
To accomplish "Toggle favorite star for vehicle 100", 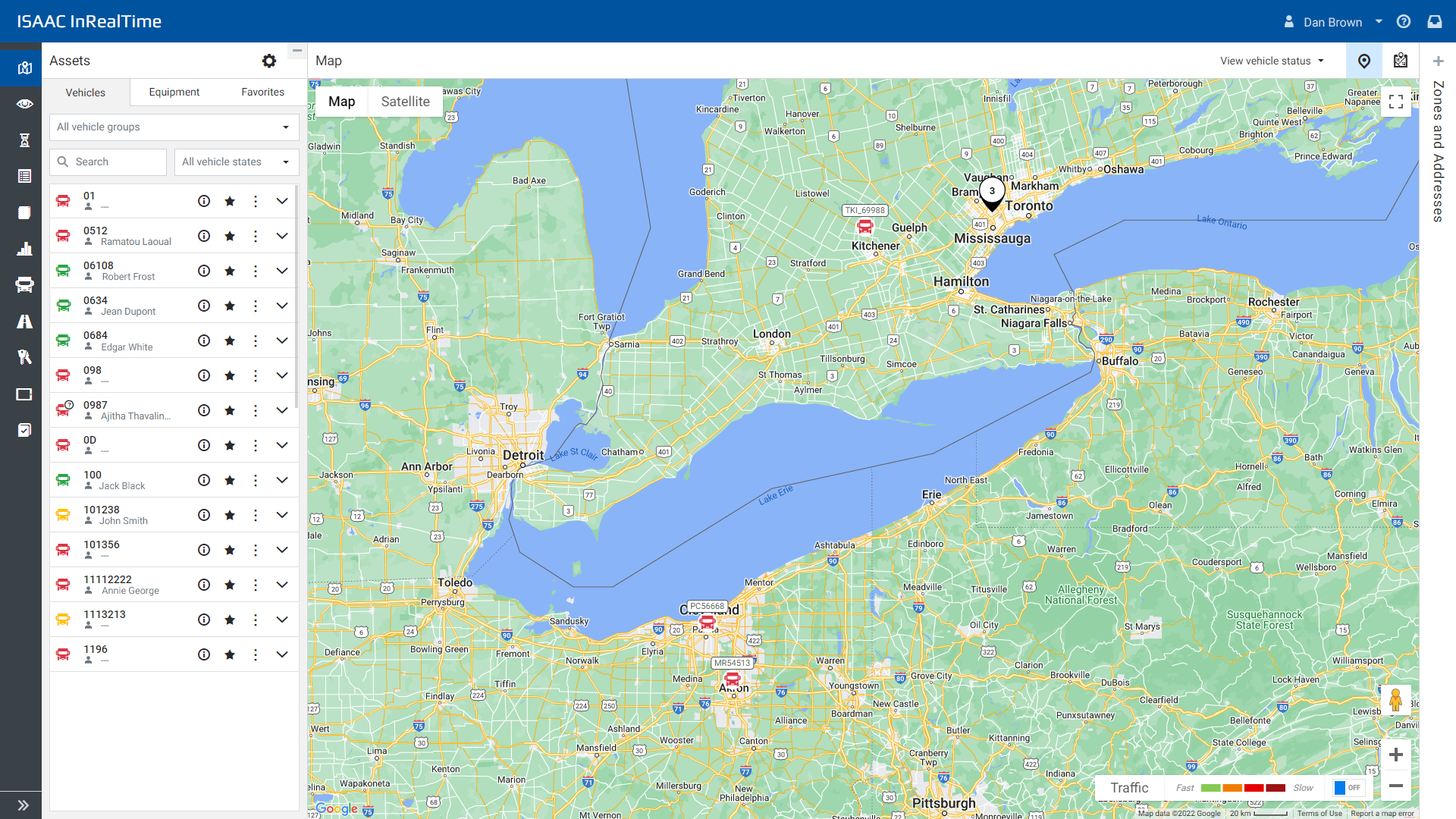I will point(230,480).
